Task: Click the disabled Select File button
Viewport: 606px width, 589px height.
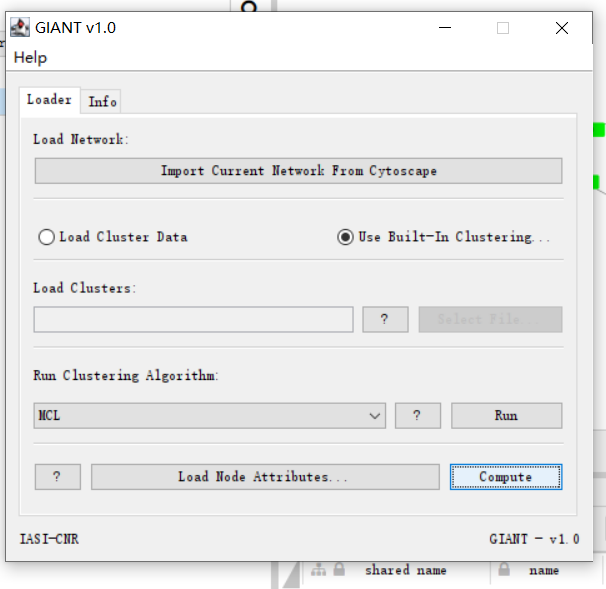Action: (x=490, y=319)
